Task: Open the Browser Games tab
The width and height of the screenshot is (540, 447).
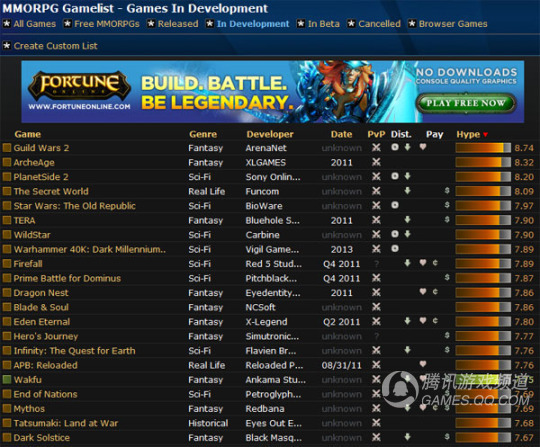Action: tap(453, 24)
